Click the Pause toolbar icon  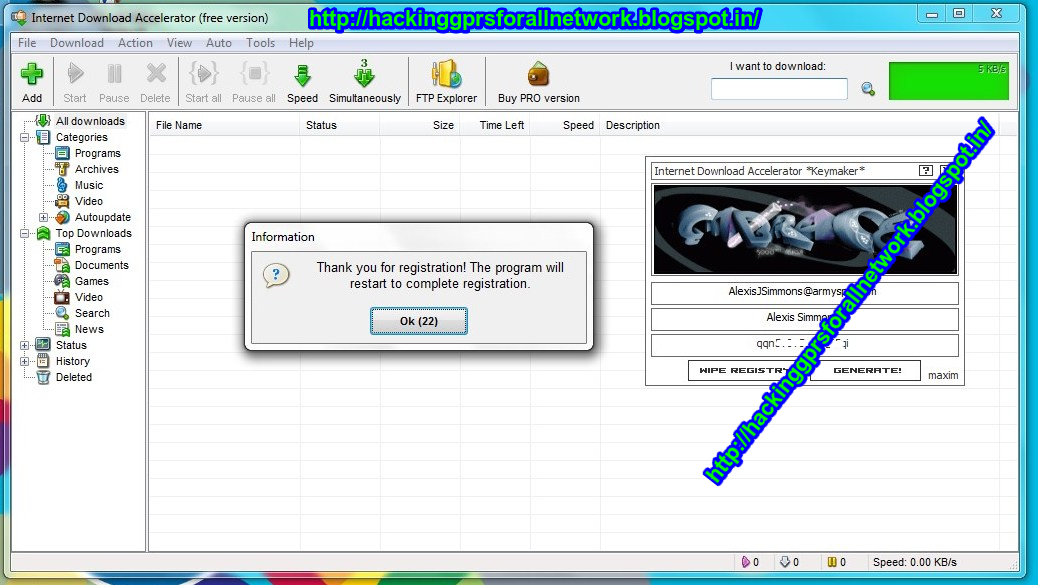(114, 73)
